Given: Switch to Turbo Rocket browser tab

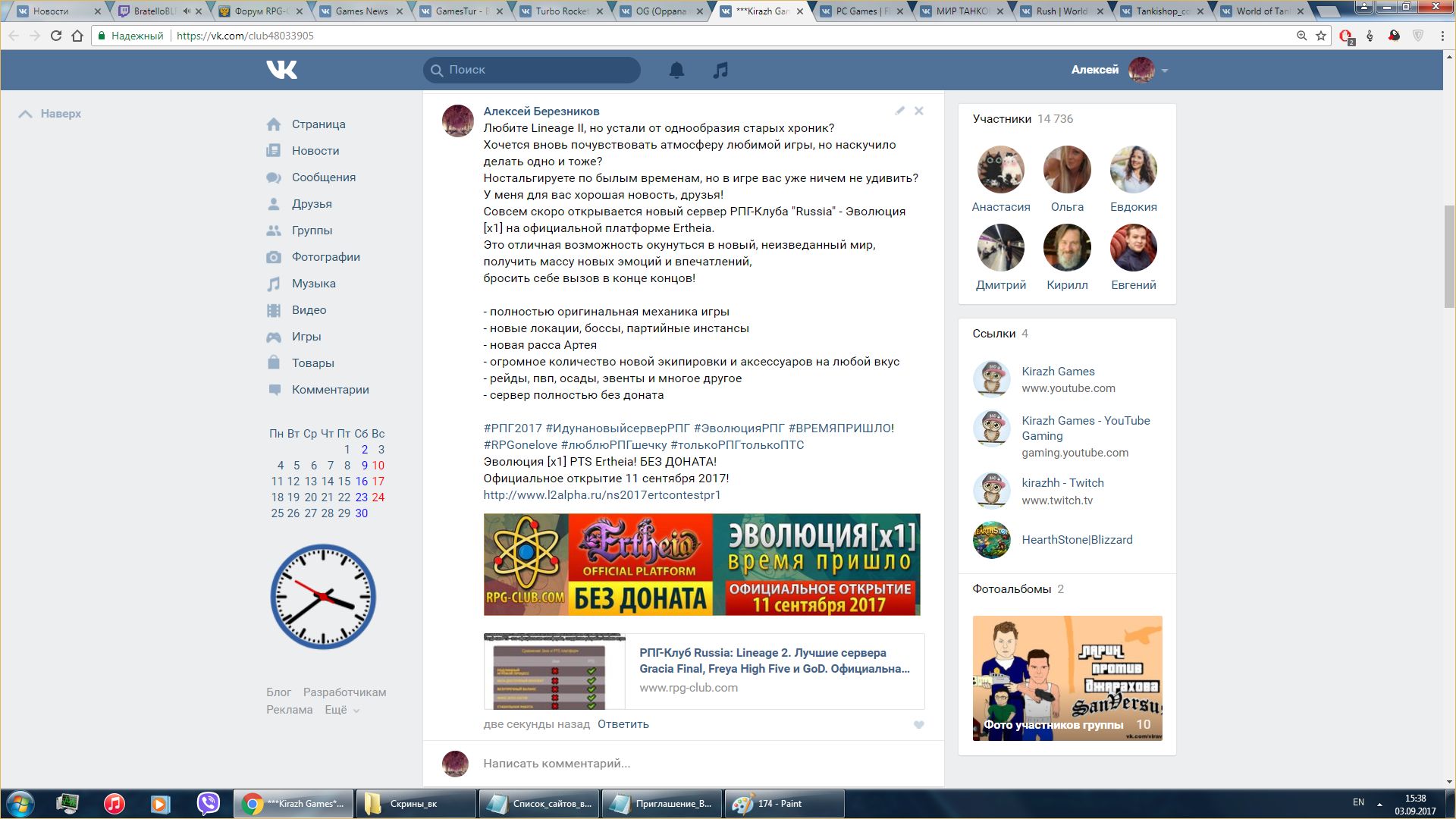Looking at the screenshot, I should pos(561,11).
